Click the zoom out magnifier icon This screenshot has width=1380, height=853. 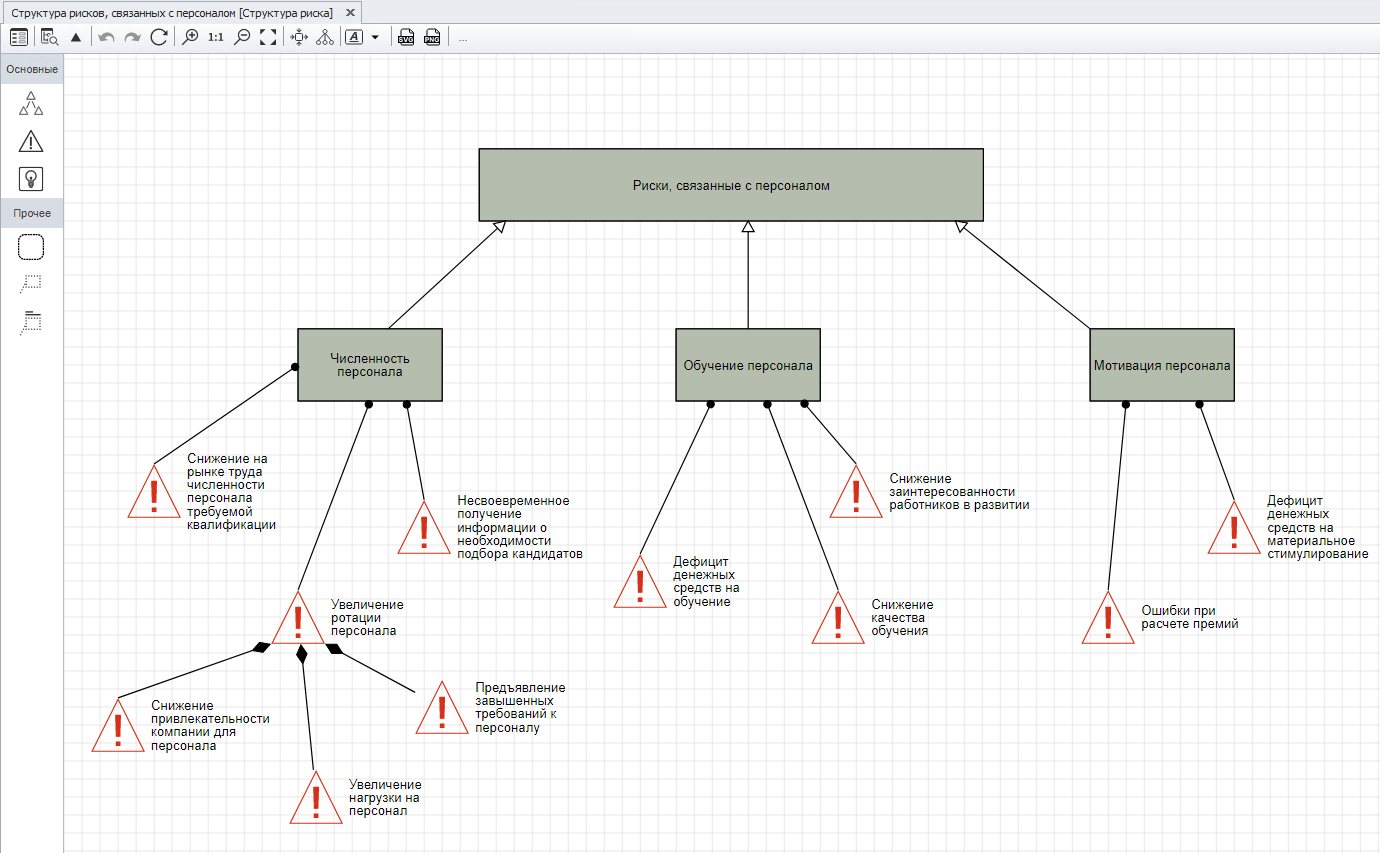(x=242, y=37)
